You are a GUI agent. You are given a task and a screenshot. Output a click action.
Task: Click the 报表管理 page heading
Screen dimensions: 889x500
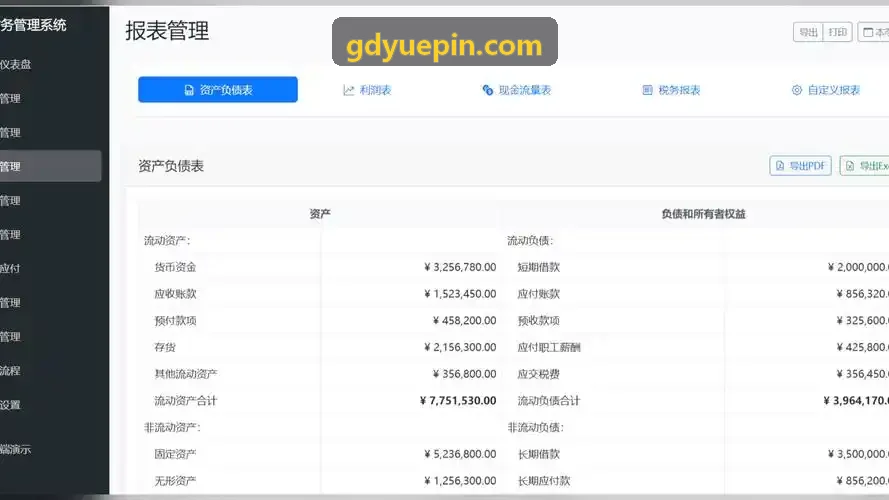pos(167,31)
